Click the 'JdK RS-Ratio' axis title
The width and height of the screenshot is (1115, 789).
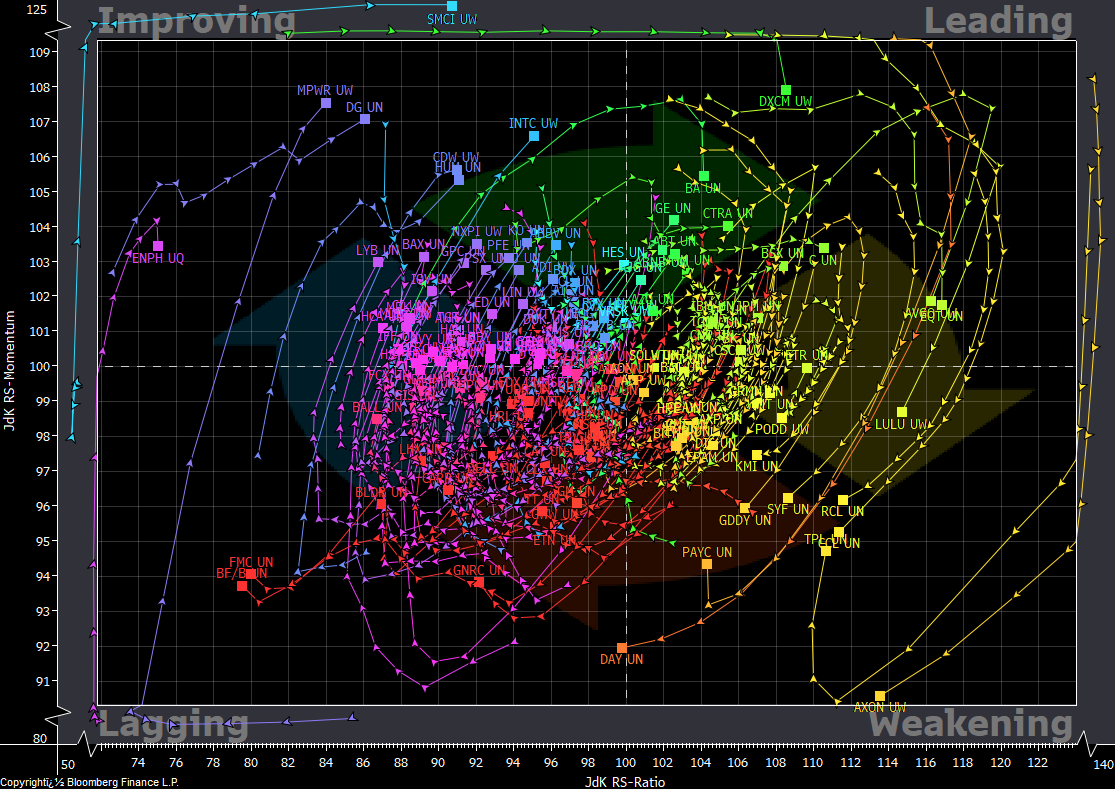625,782
